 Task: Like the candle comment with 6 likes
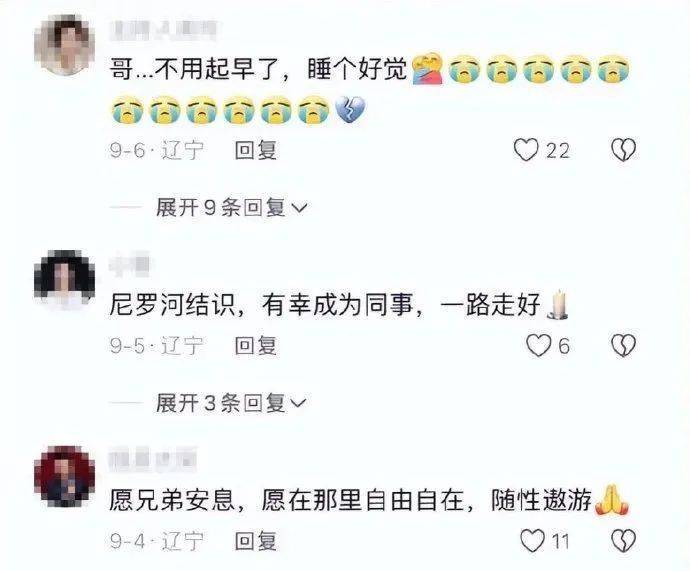(x=539, y=345)
